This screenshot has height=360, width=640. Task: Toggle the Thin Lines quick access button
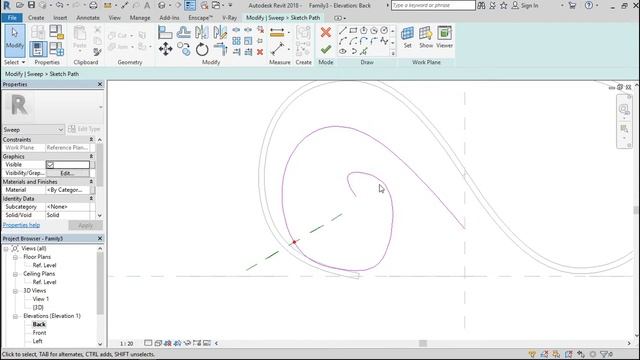[191, 5]
